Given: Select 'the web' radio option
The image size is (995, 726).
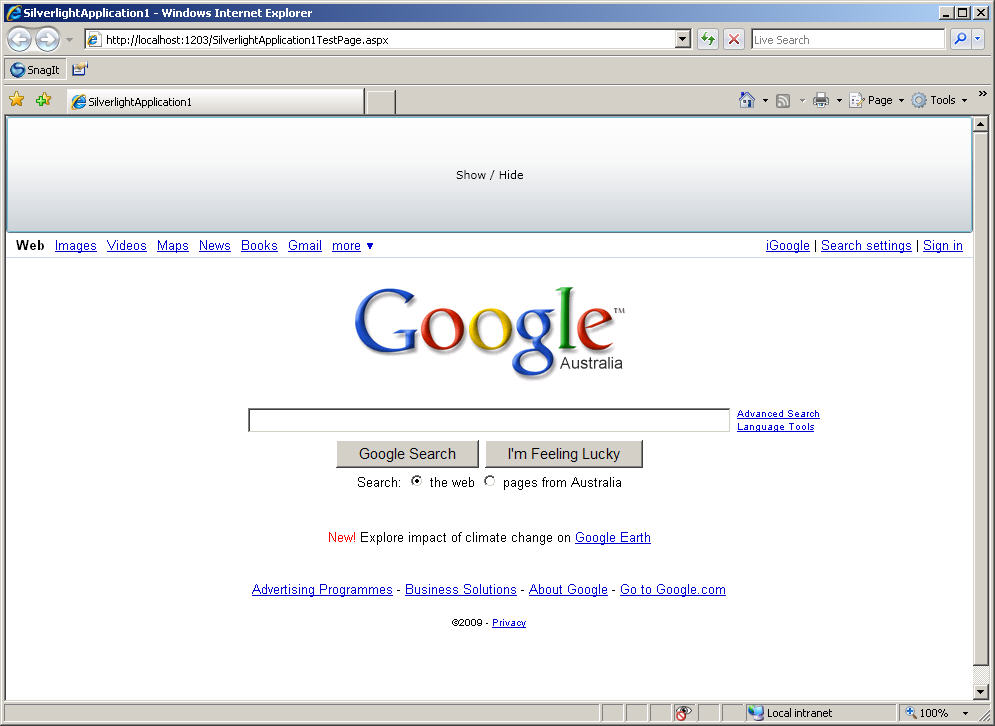Looking at the screenshot, I should click(x=416, y=481).
